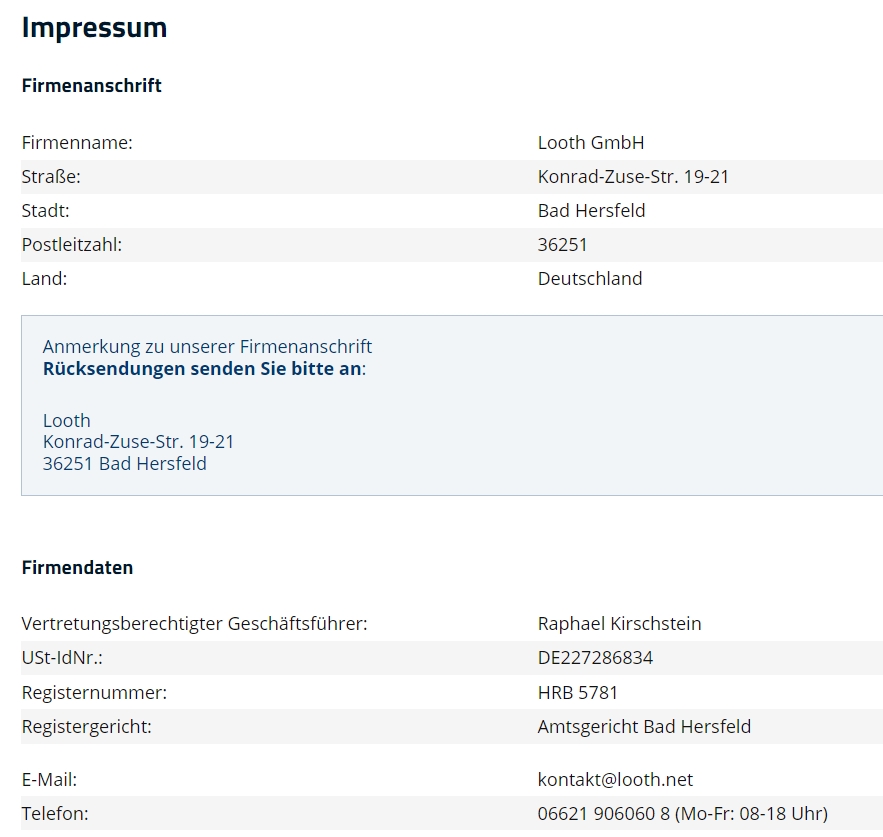Click Anmerkung zu unserer Firmenanschrift note title
Screen dimensions: 883x837
click(207, 347)
